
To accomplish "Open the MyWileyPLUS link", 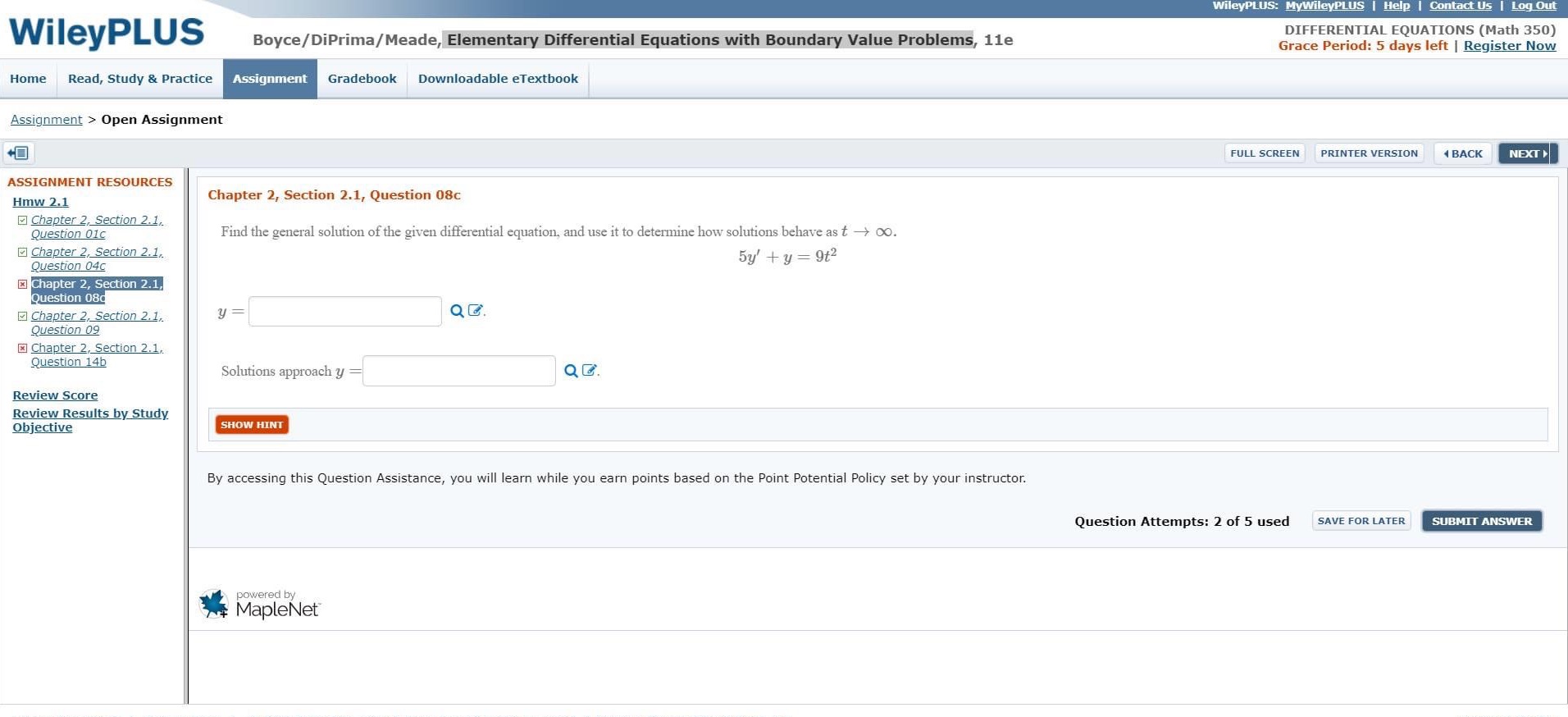I will tap(1324, 6).
